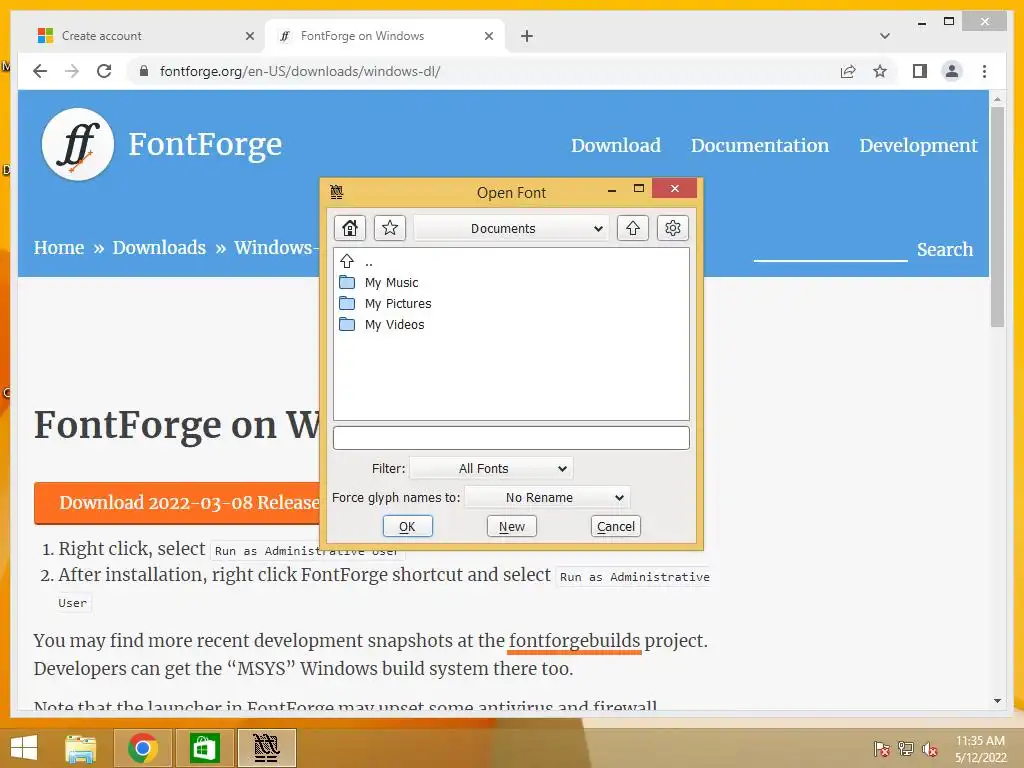Go back in Chrome
The height and width of the screenshot is (768, 1024).
click(x=40, y=71)
